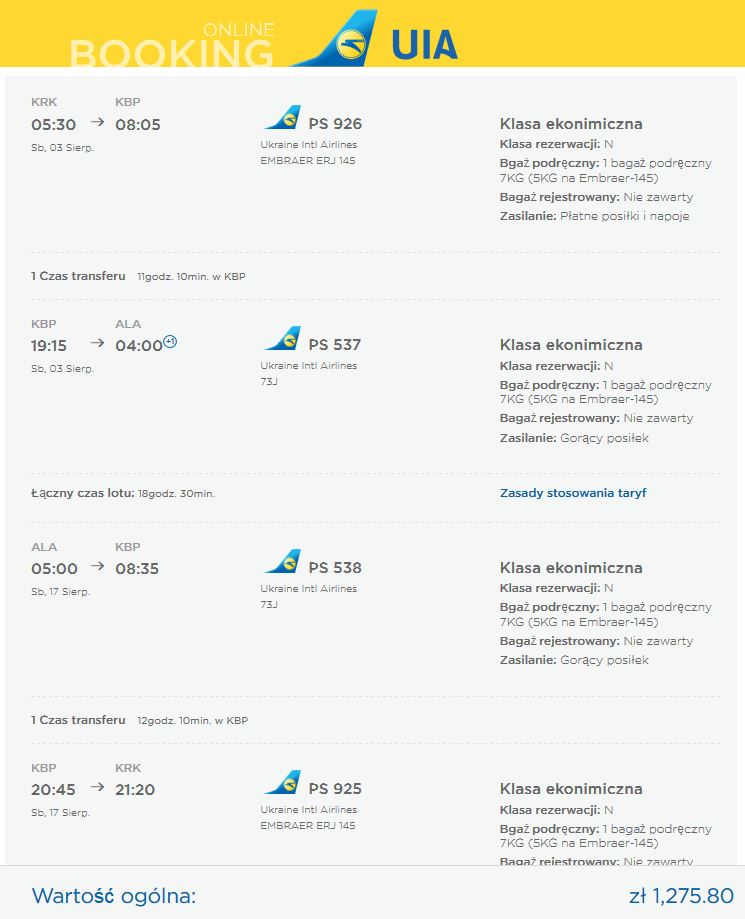Image resolution: width=745 pixels, height=919 pixels.
Task: Click the +1 day indicator next to 04:00
Action: tap(170, 341)
